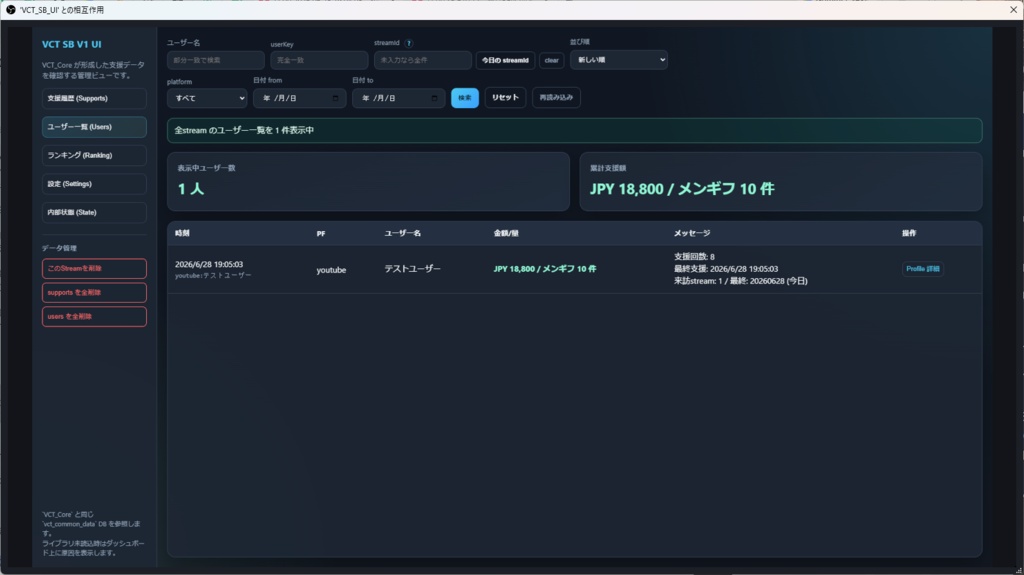The image size is (1024, 575).
Task: Open calendar picker in 日付 to field
Action: (x=434, y=98)
